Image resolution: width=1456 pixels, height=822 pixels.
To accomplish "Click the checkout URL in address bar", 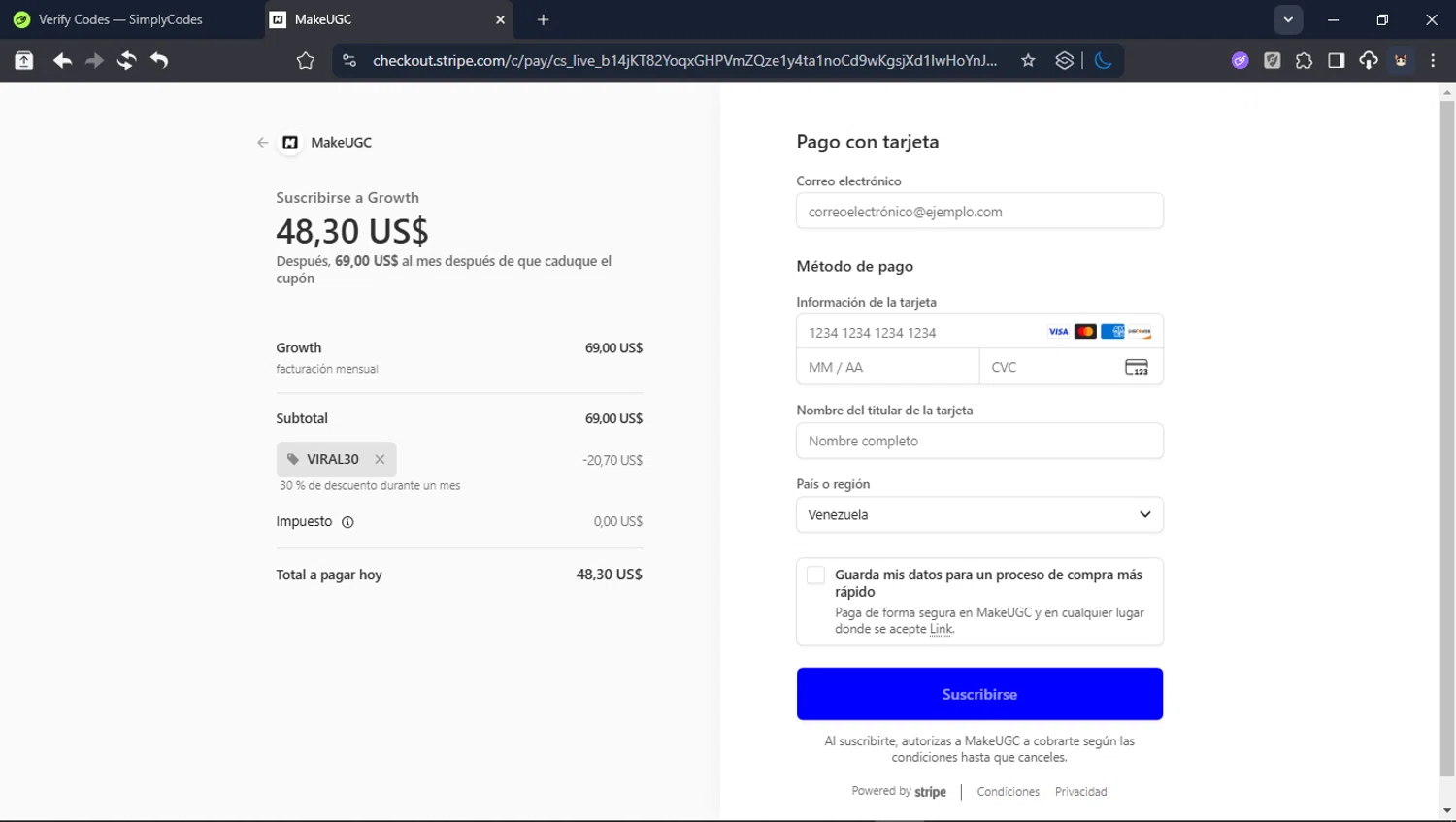I will [684, 60].
